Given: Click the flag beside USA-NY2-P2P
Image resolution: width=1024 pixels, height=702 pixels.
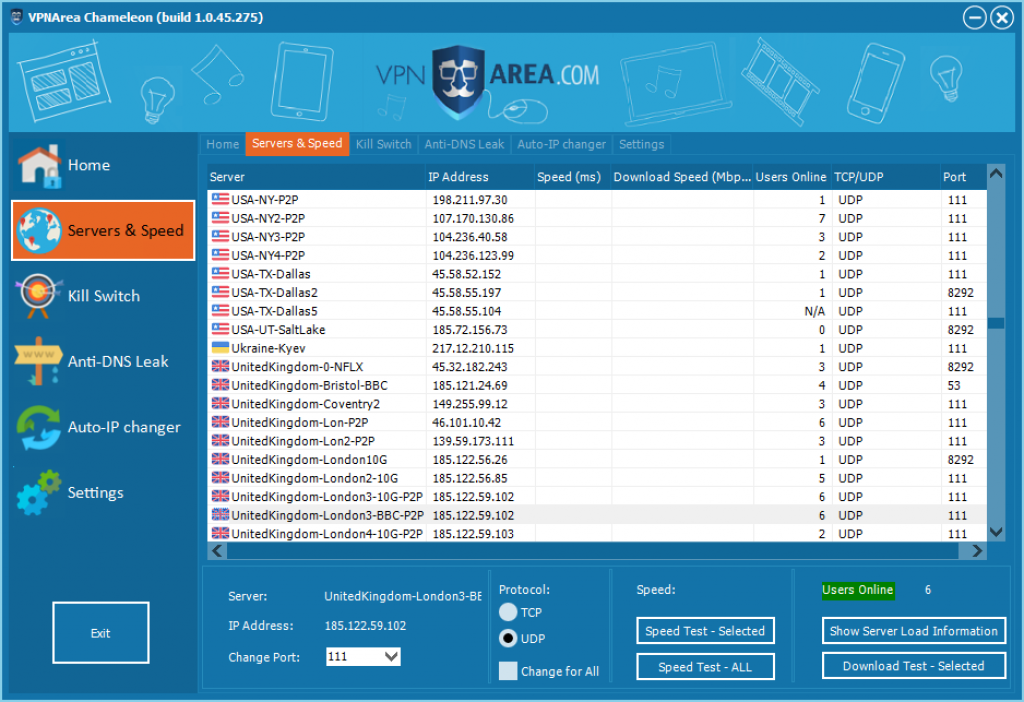Looking at the screenshot, I should tap(220, 217).
